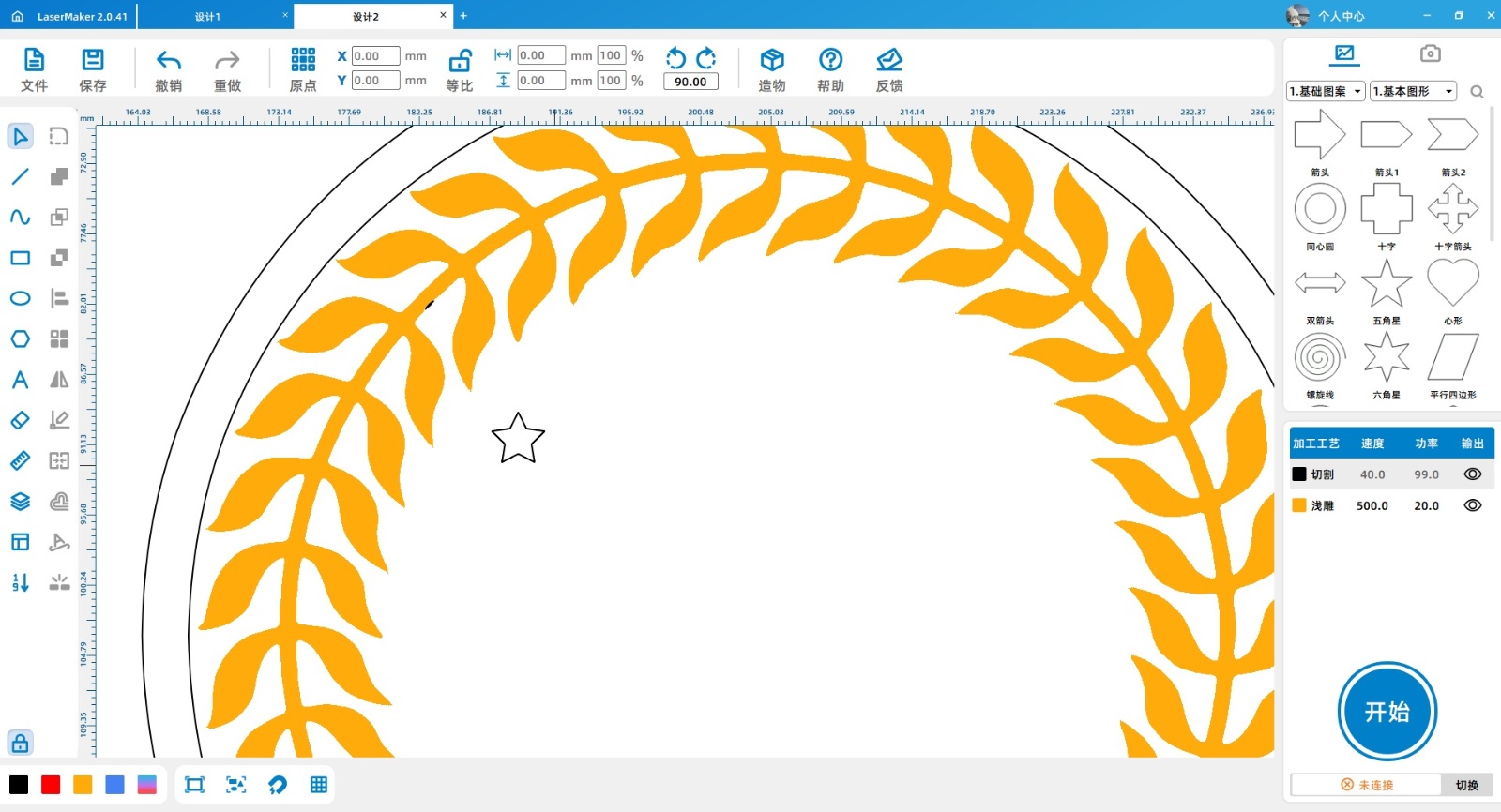Toggle output visibility for 切割 layer

point(1472,474)
